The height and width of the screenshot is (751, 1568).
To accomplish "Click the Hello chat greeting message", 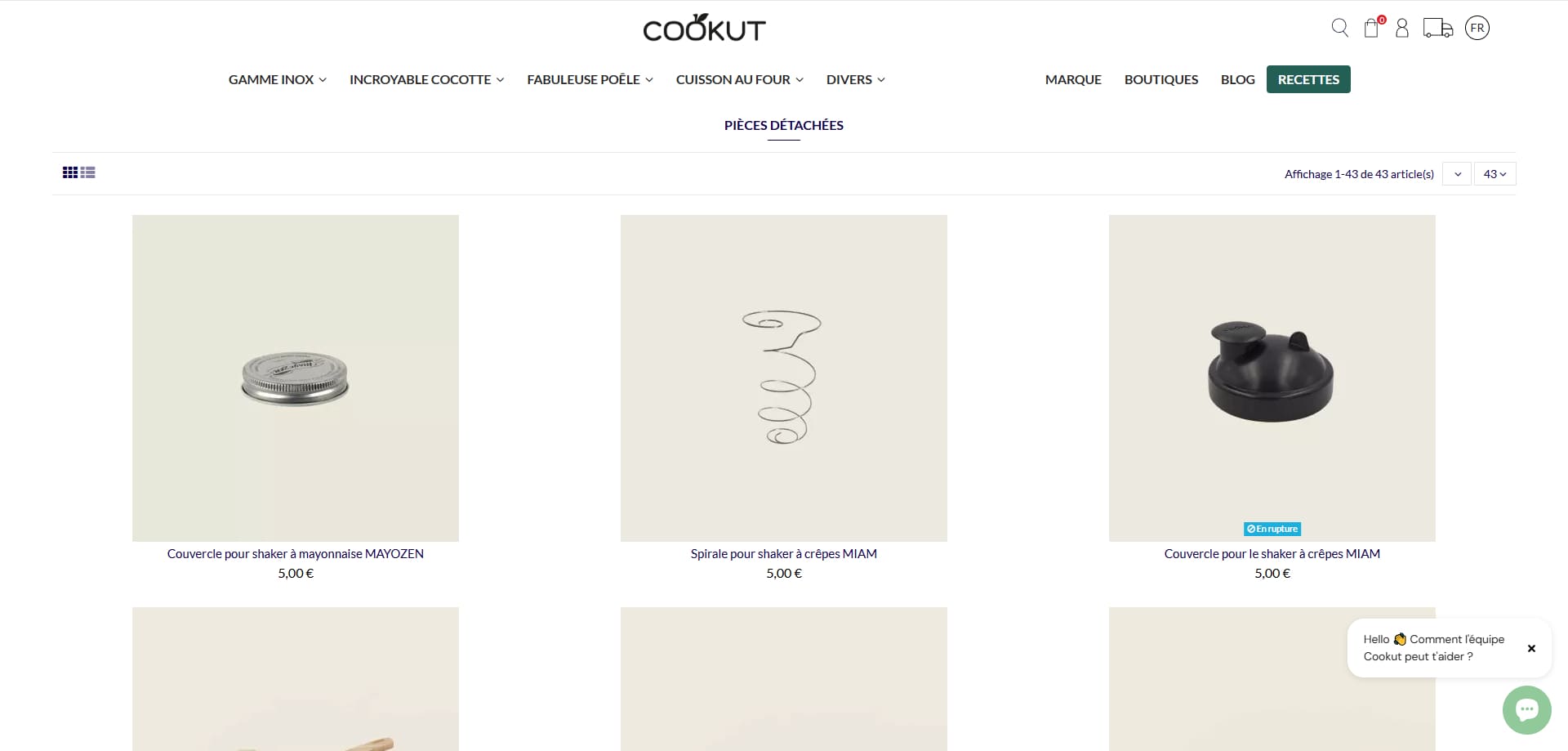I will coord(1434,648).
